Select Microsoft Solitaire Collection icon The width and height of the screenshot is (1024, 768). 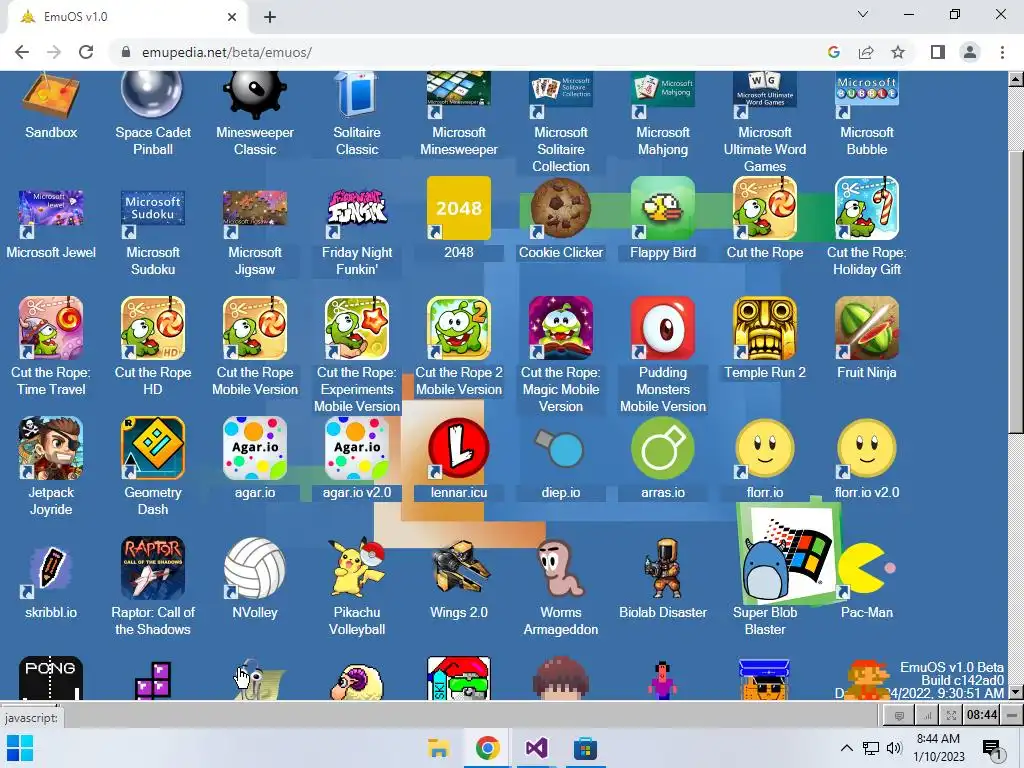pyautogui.click(x=560, y=96)
